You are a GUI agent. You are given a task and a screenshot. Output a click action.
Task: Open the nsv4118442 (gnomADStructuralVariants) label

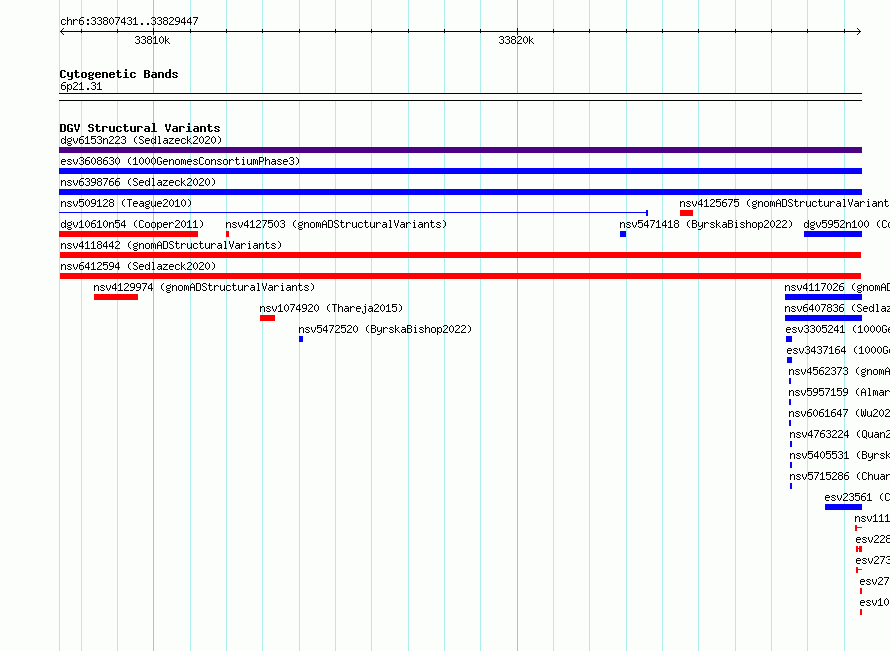[x=171, y=245]
